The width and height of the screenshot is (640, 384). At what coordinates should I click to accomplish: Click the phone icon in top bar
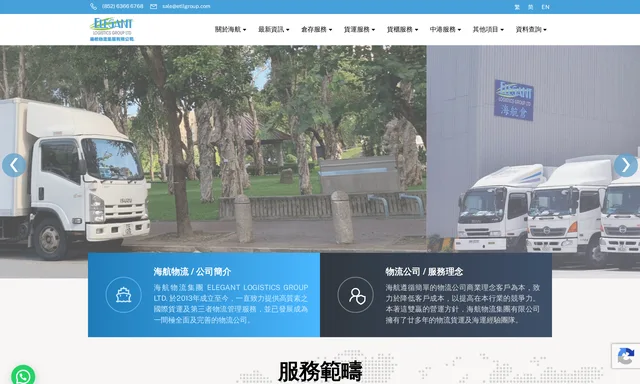(x=93, y=7)
